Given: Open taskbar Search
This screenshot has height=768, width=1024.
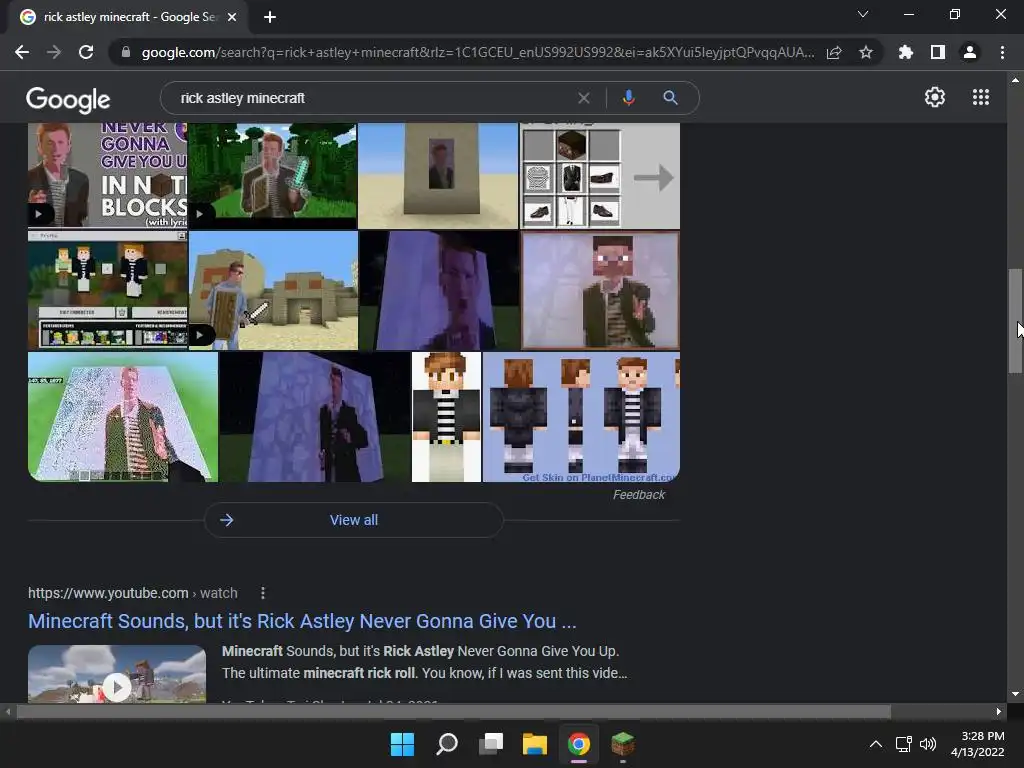Looking at the screenshot, I should (x=447, y=744).
